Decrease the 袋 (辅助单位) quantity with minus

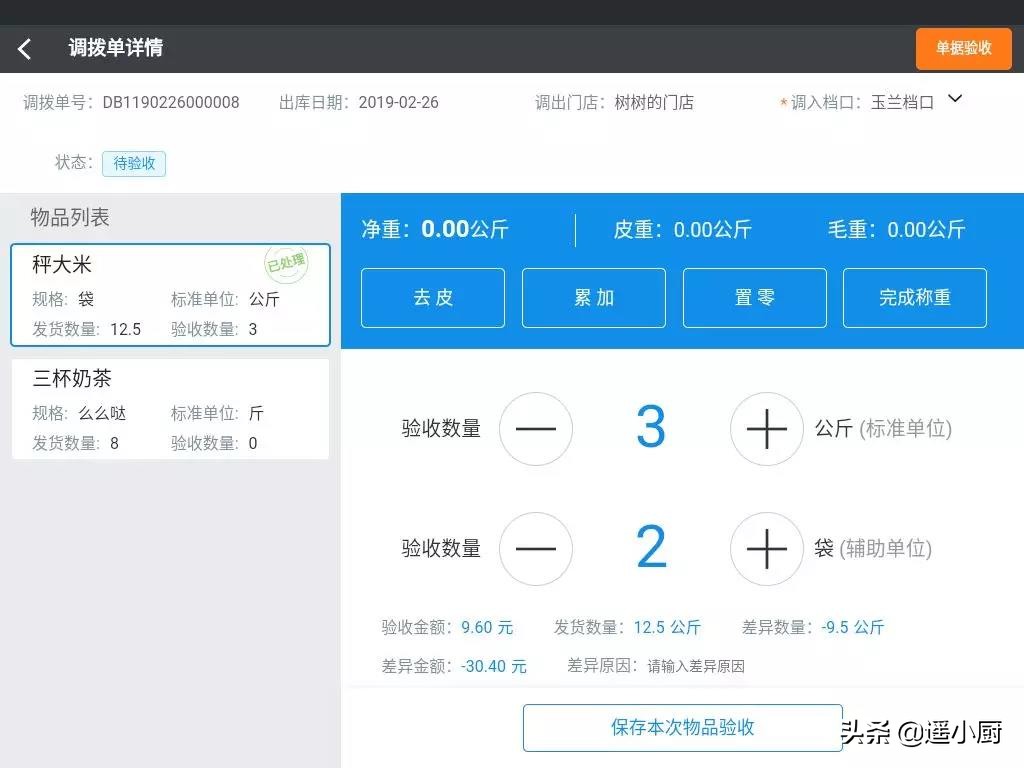pos(536,549)
